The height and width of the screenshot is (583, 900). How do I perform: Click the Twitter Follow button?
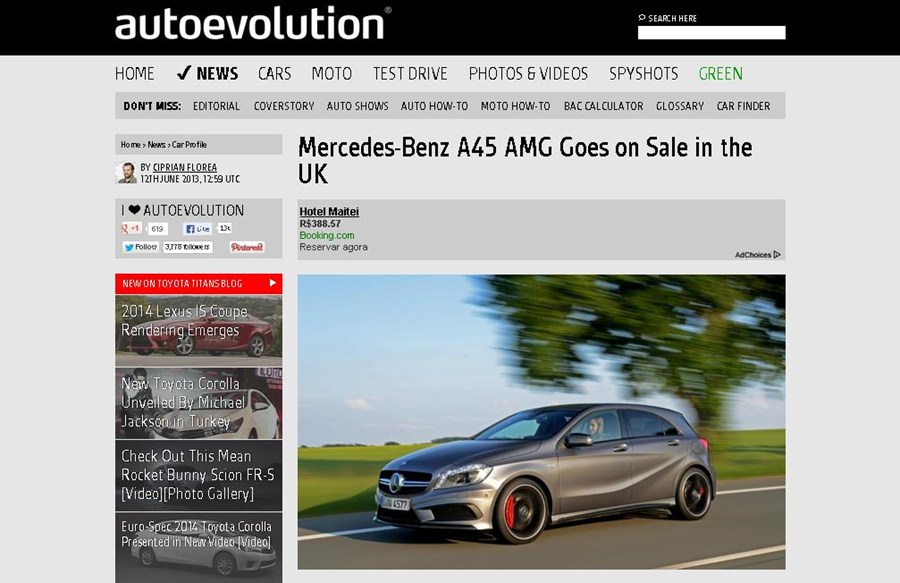pyautogui.click(x=141, y=247)
